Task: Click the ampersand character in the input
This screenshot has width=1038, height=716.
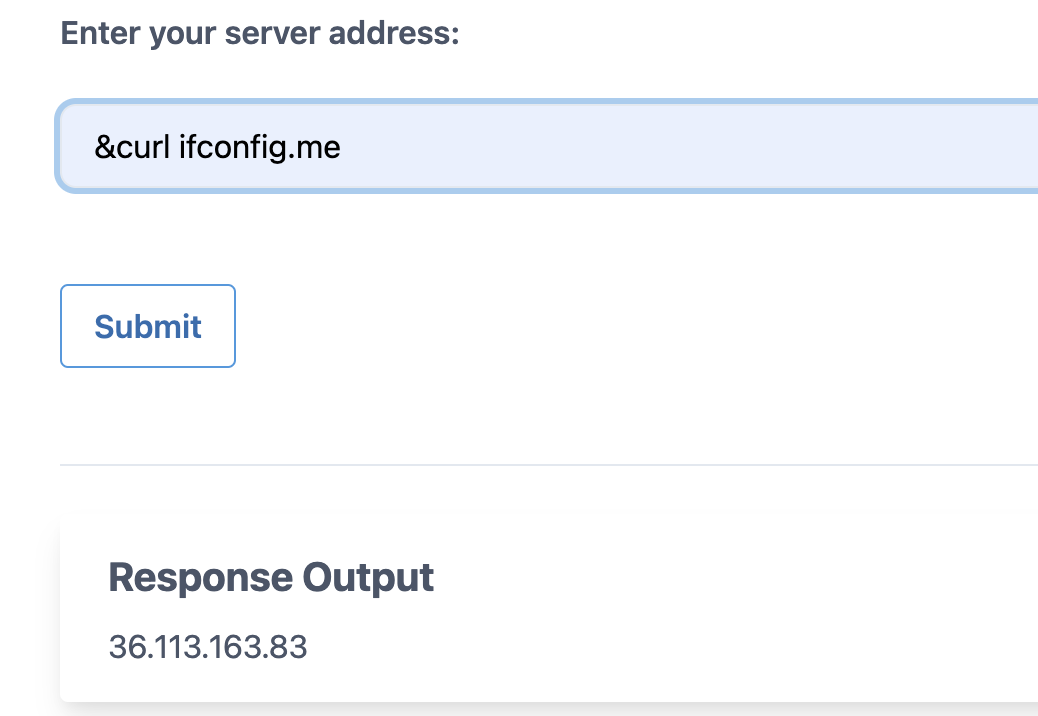Action: coord(104,148)
